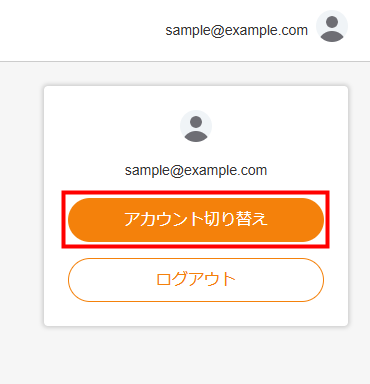
Task: Click the アカウント切り替え label text
Action: (x=196, y=220)
